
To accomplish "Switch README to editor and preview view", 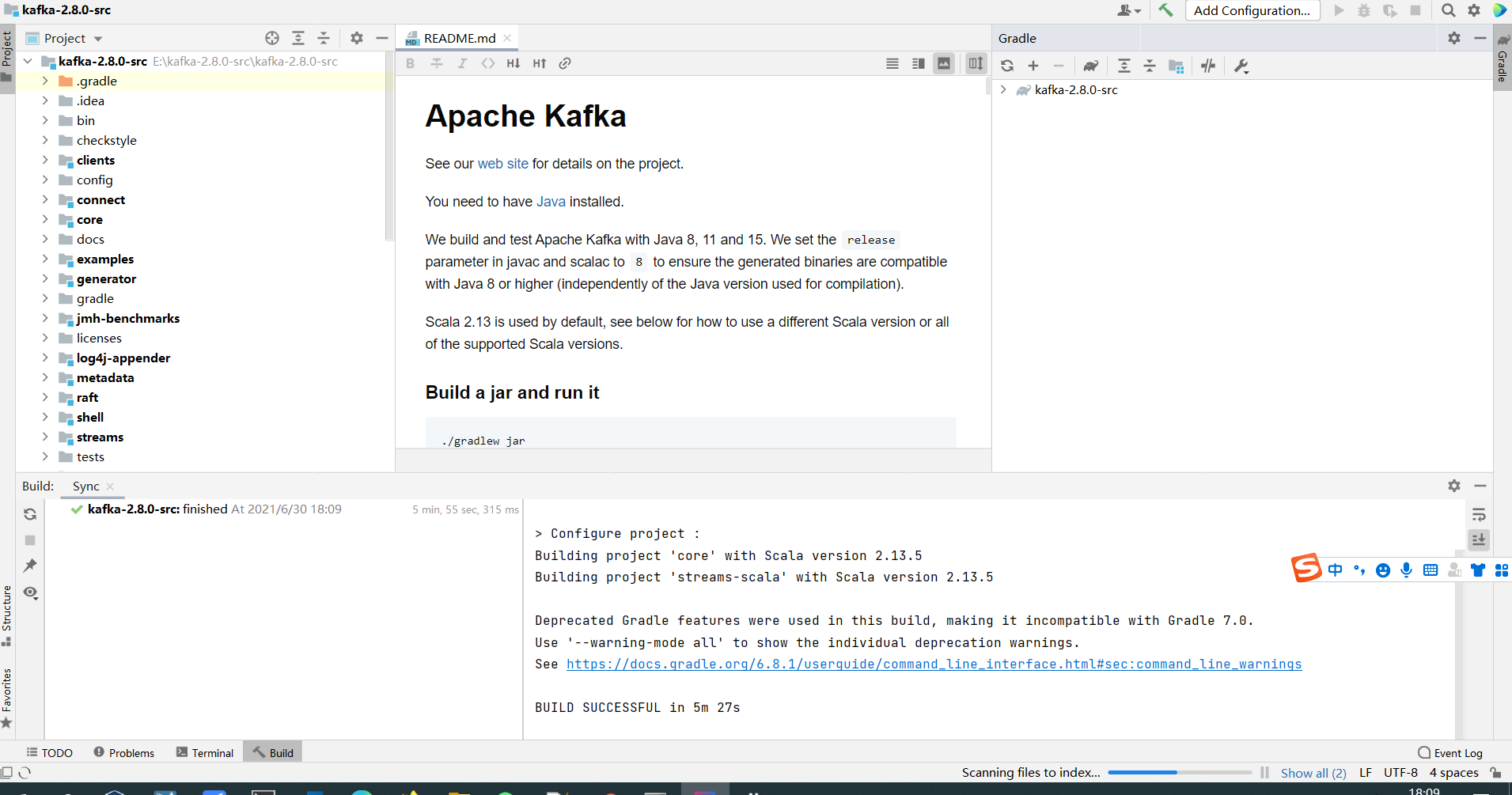I will coord(919,63).
